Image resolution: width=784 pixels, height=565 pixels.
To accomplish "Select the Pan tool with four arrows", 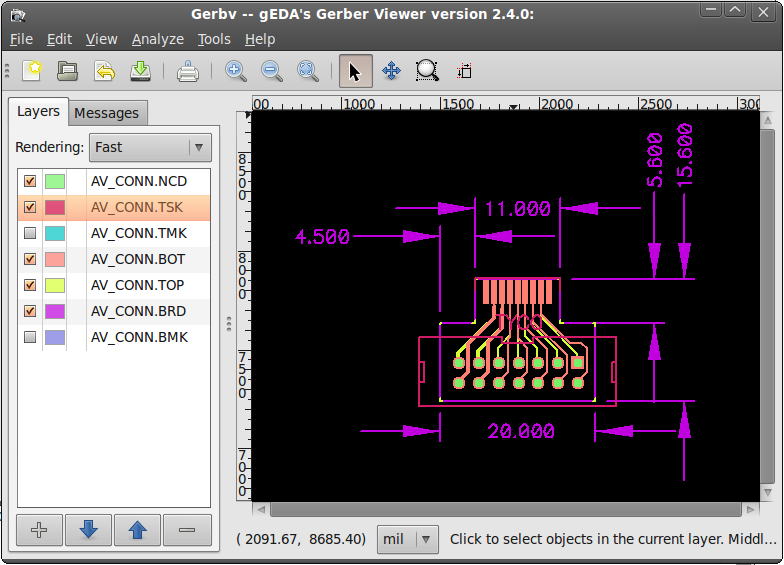I will click(392, 71).
